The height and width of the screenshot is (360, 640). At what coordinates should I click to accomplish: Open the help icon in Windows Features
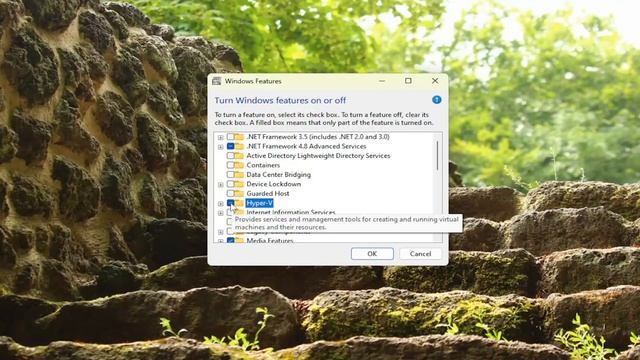(x=436, y=100)
